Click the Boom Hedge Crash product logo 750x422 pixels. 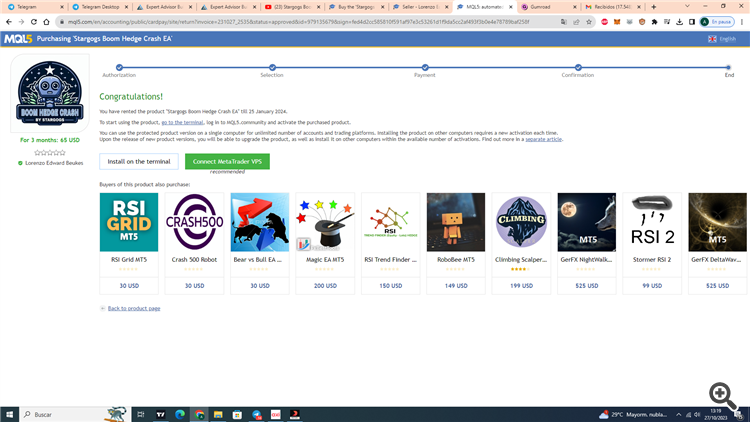tap(50, 93)
